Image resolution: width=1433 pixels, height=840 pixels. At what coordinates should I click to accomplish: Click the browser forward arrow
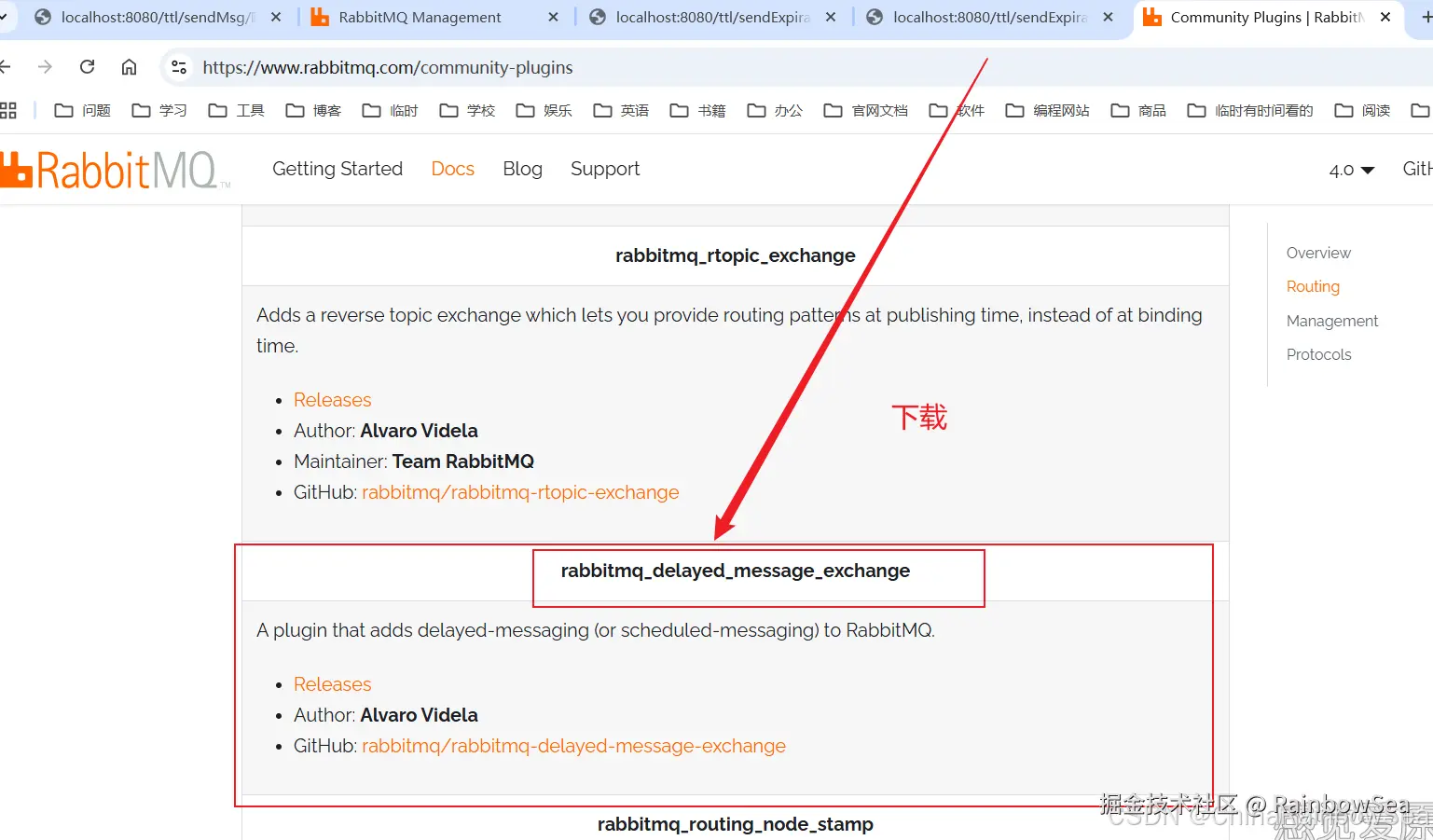45,67
